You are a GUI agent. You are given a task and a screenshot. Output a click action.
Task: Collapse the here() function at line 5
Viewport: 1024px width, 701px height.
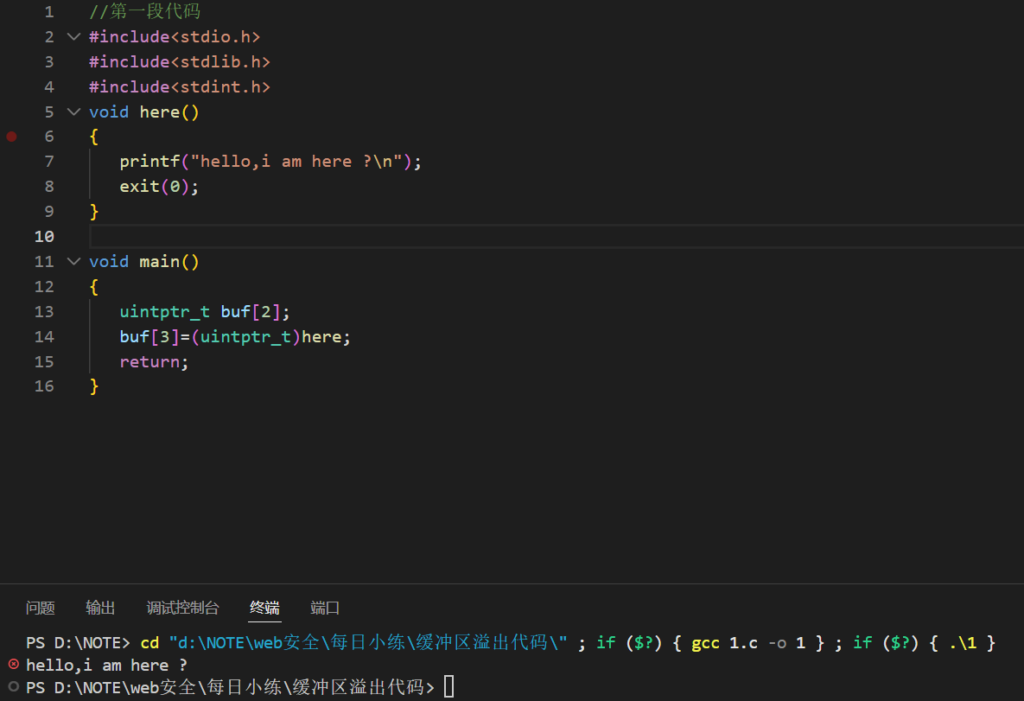coord(72,112)
